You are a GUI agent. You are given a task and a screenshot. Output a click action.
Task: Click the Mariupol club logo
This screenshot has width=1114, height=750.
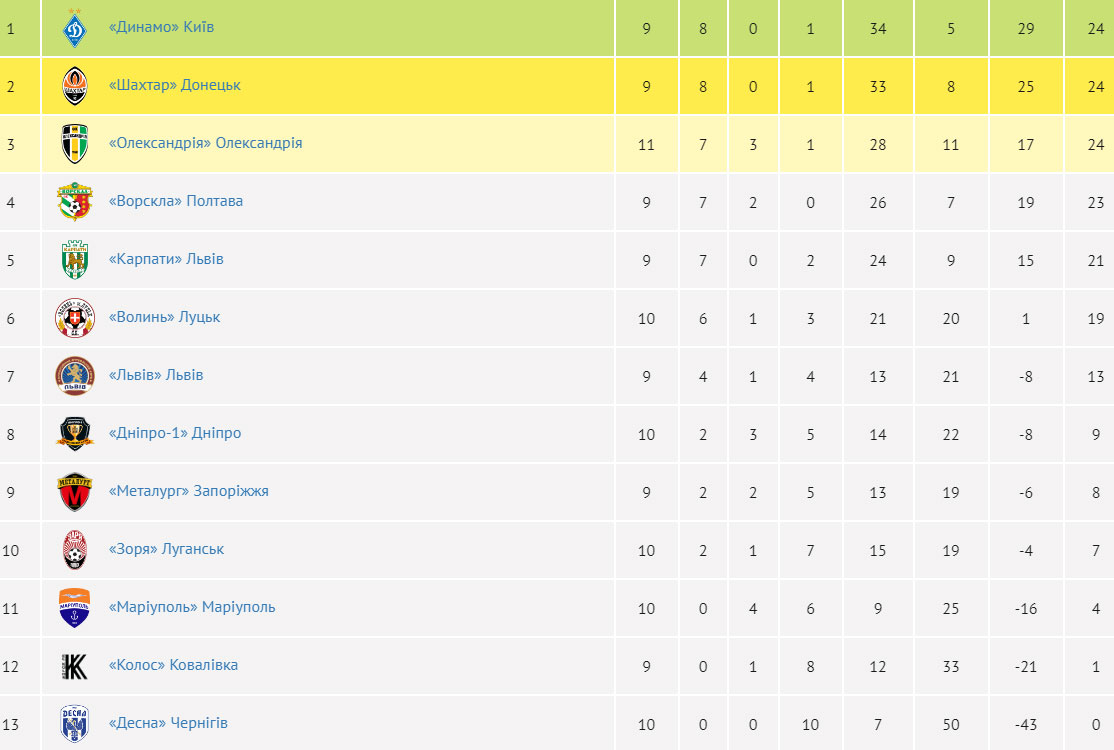pyautogui.click(x=75, y=608)
